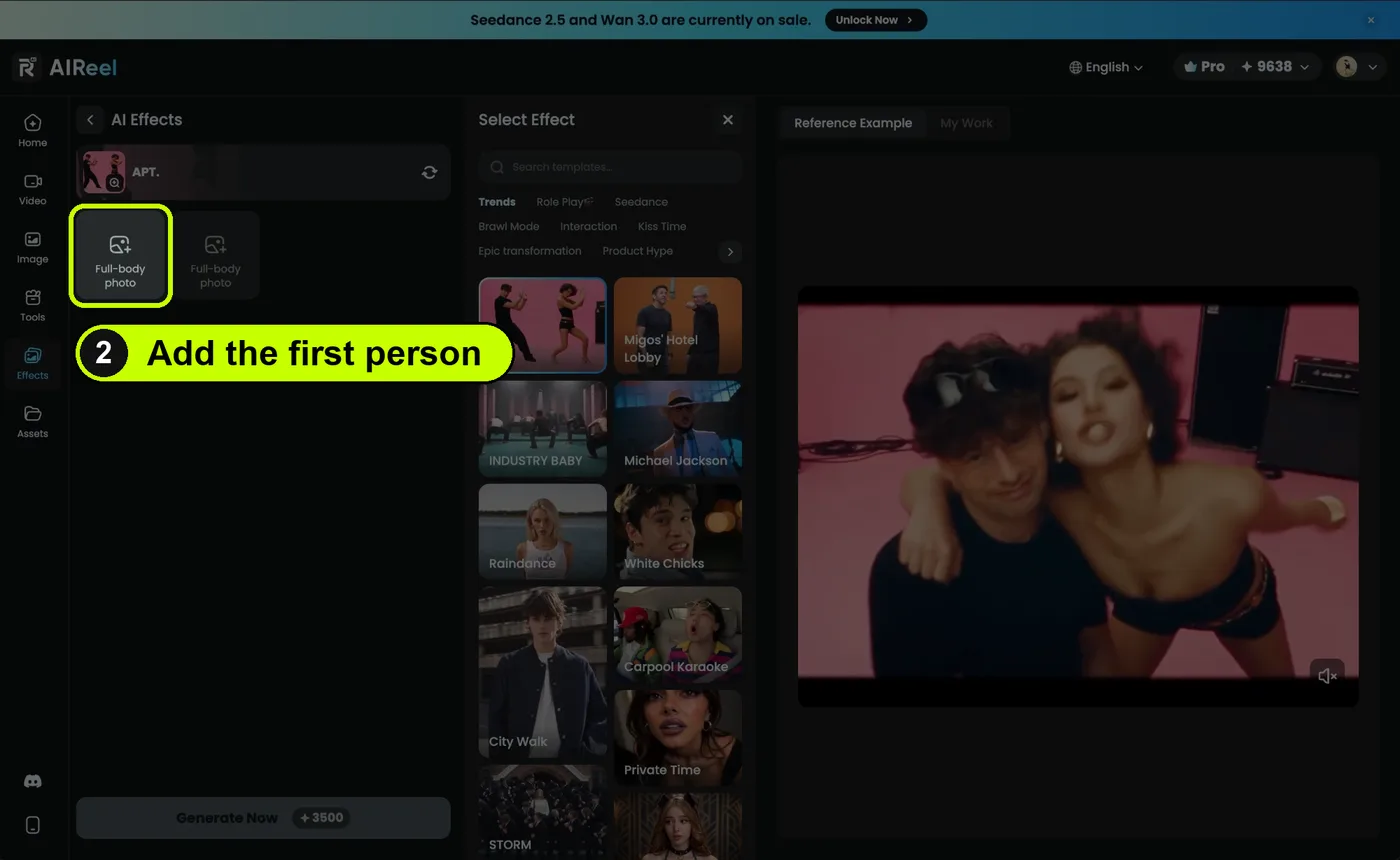
Task: Choose the Migos' Hotel Lobby effect
Action: [678, 326]
